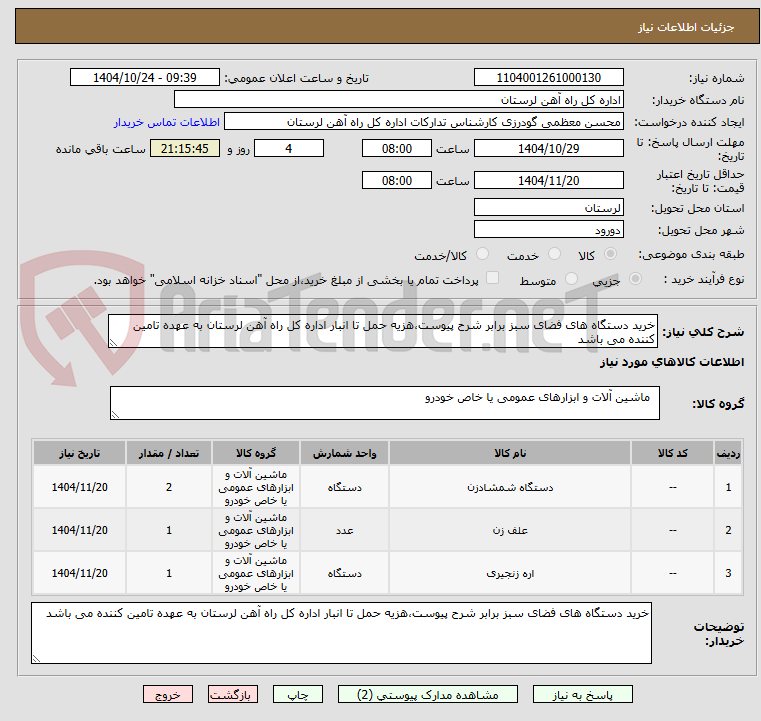Click the بازگشت back button
Viewport: 761px width, 721px height.
point(232,695)
